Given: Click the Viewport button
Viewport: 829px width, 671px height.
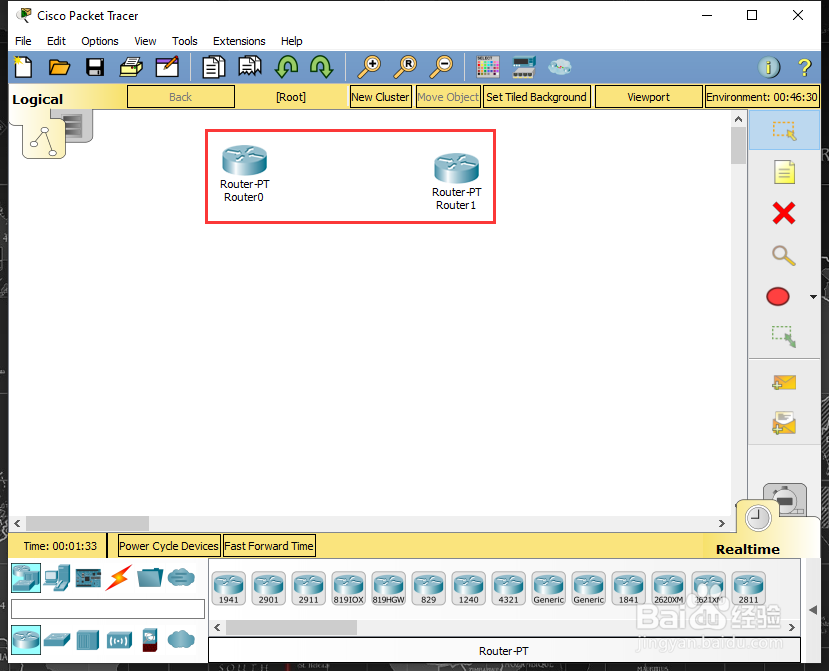Looking at the screenshot, I should pos(648,97).
